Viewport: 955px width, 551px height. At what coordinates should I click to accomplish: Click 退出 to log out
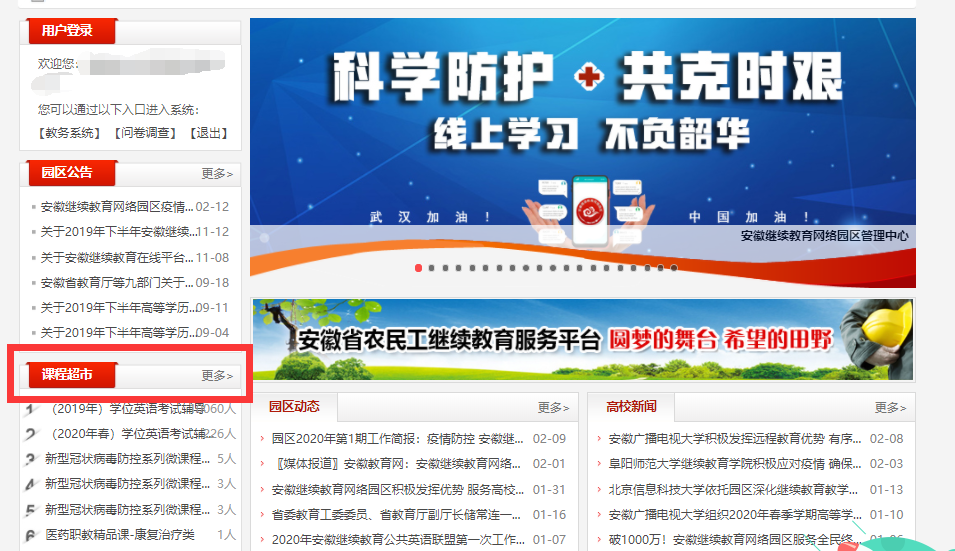[210, 133]
